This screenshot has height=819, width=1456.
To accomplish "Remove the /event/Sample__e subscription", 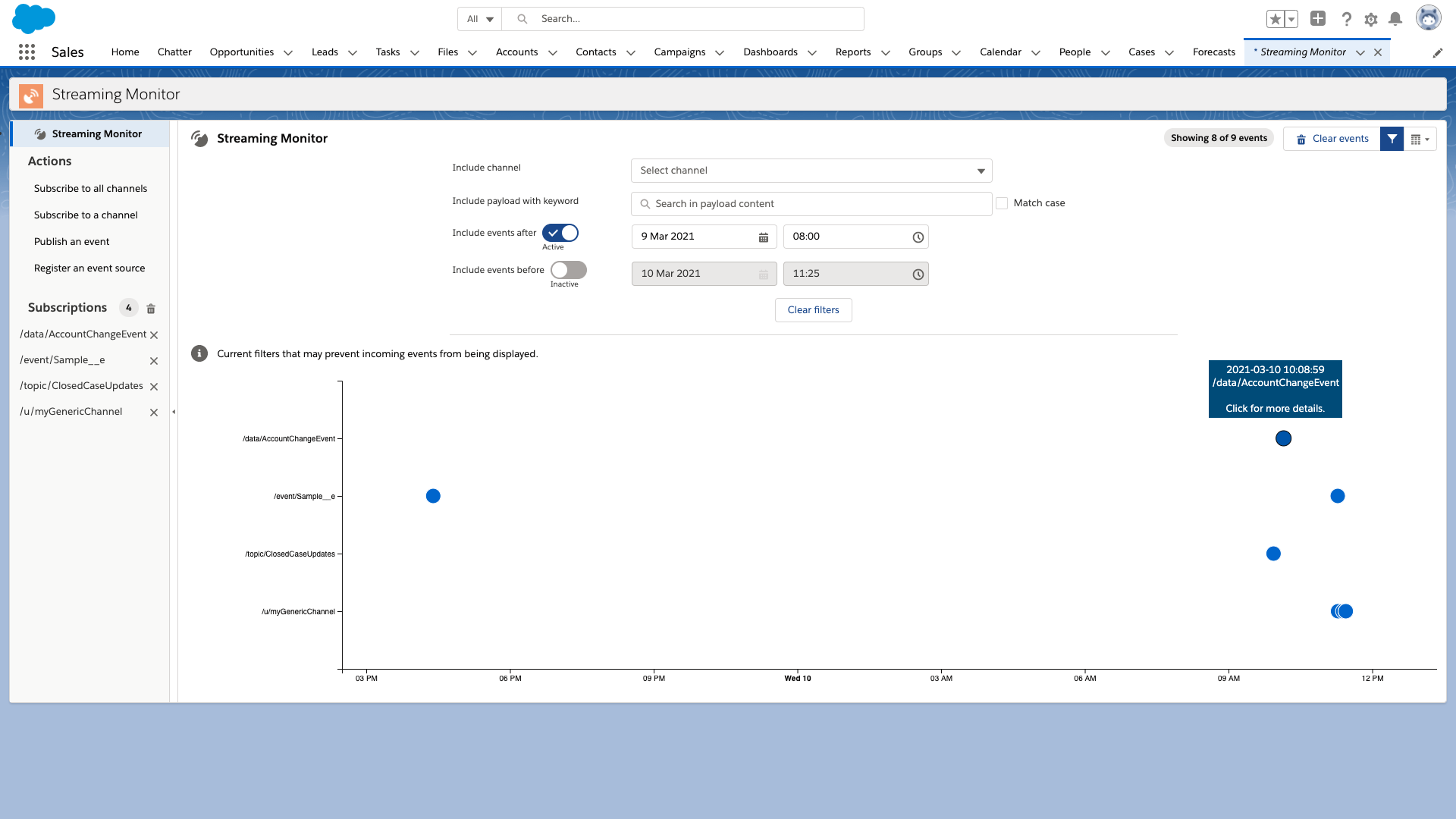I will tap(154, 361).
